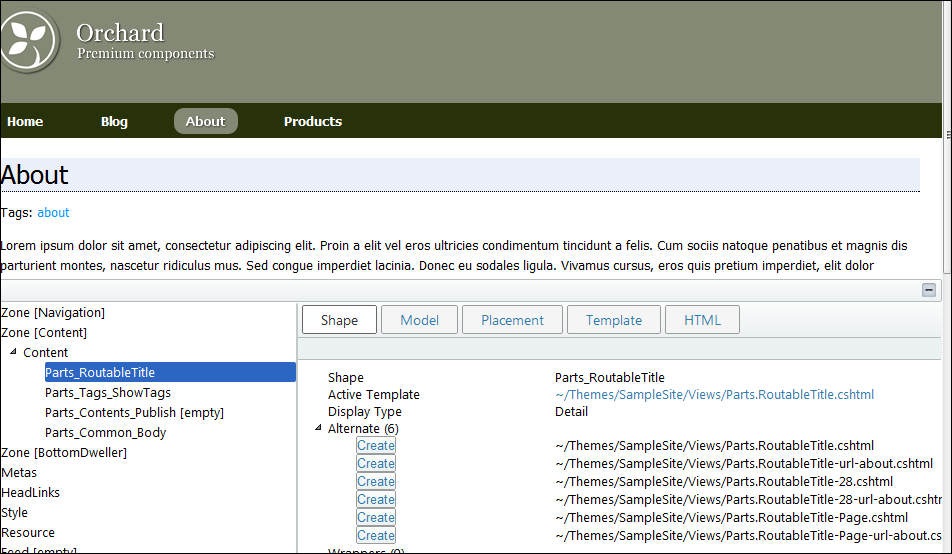Select Zone [BottomDweller] in the tree
Screen dimensions: 952x554
point(64,453)
